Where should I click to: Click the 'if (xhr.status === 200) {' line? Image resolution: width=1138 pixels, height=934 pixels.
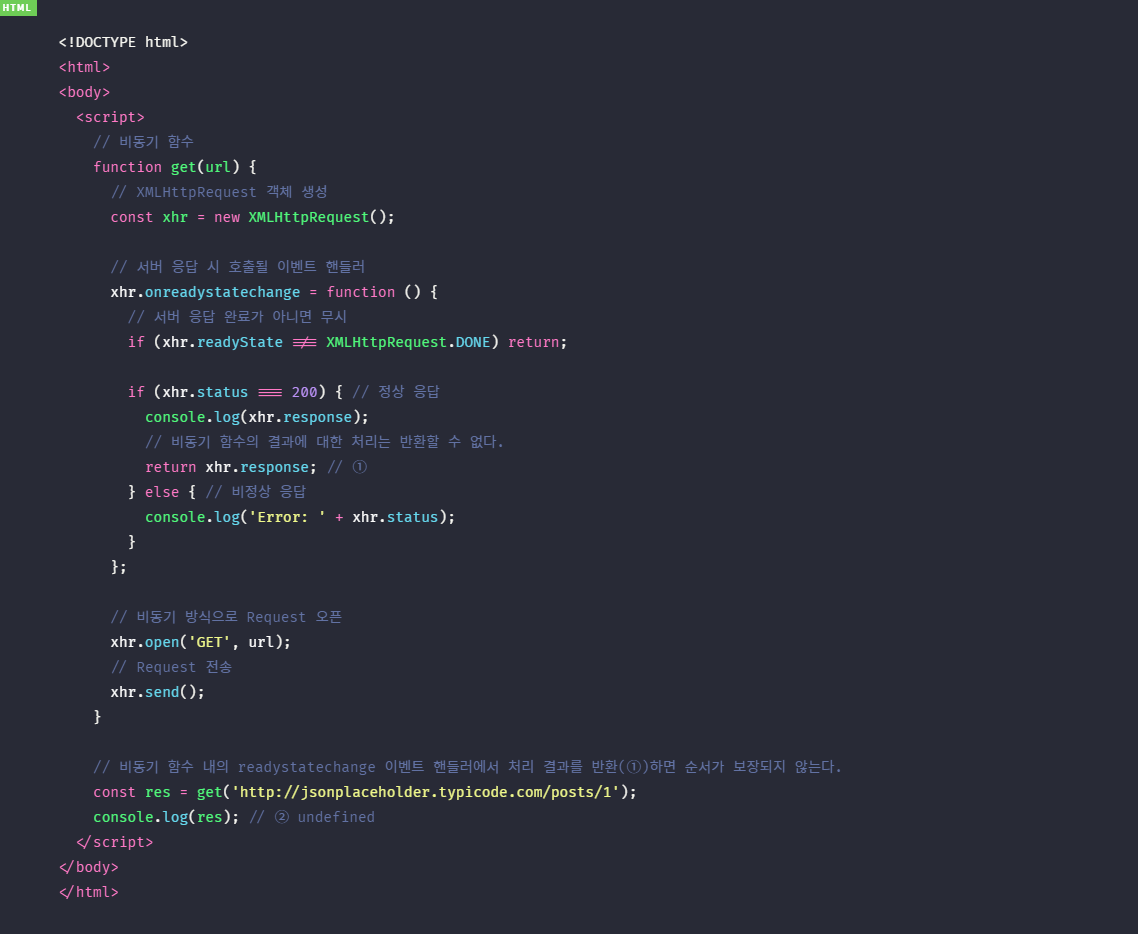236,392
